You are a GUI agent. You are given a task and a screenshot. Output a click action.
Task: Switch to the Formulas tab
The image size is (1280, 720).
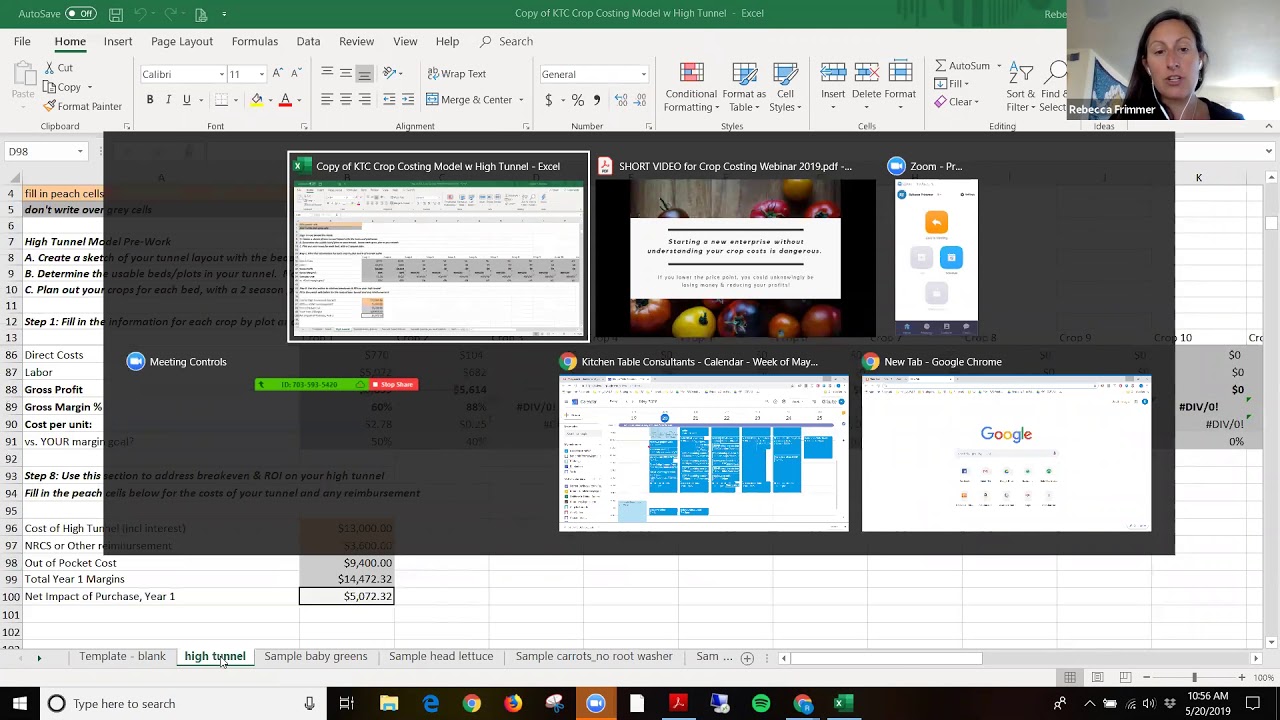[x=255, y=41]
